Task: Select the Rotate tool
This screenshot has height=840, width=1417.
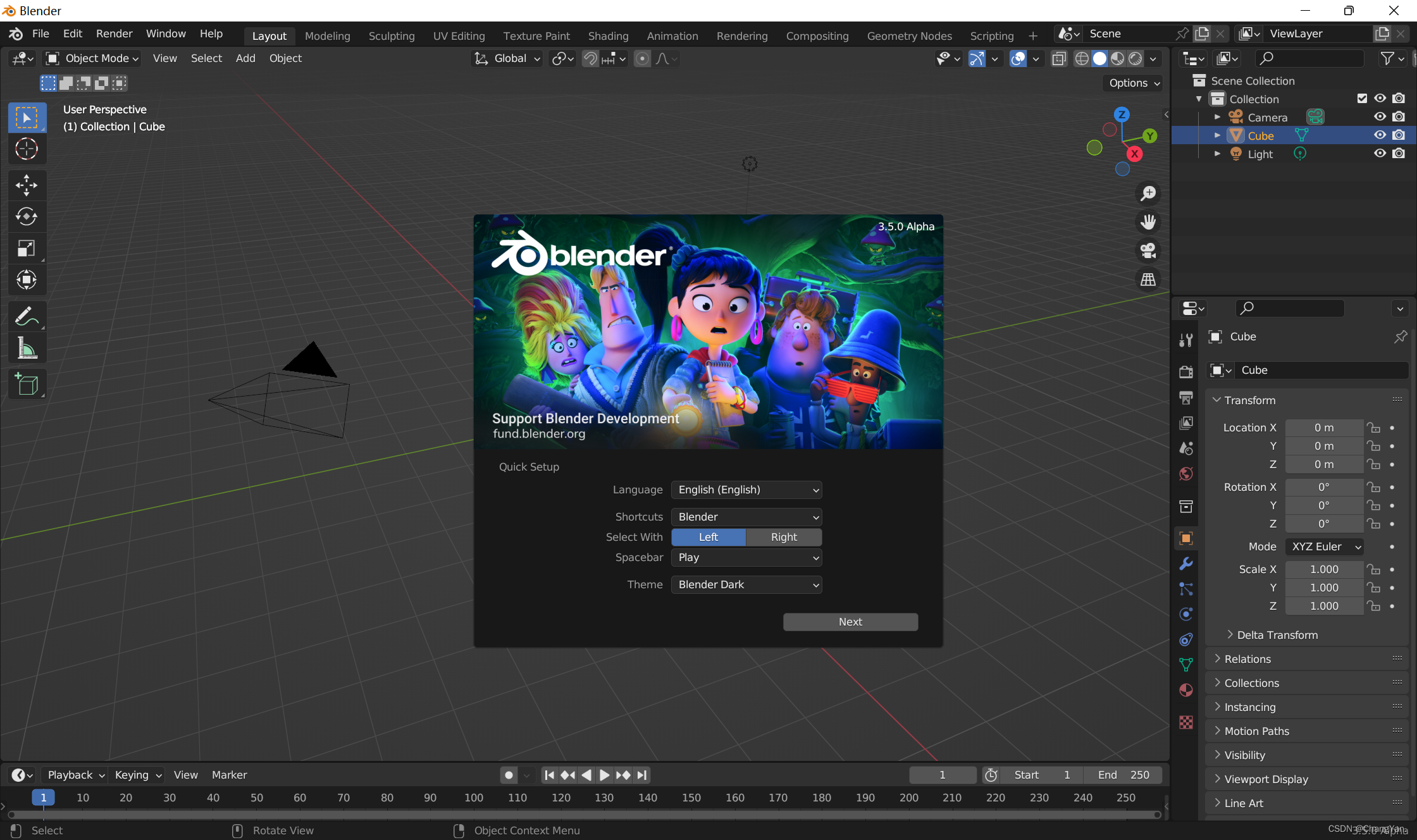Action: pyautogui.click(x=26, y=217)
